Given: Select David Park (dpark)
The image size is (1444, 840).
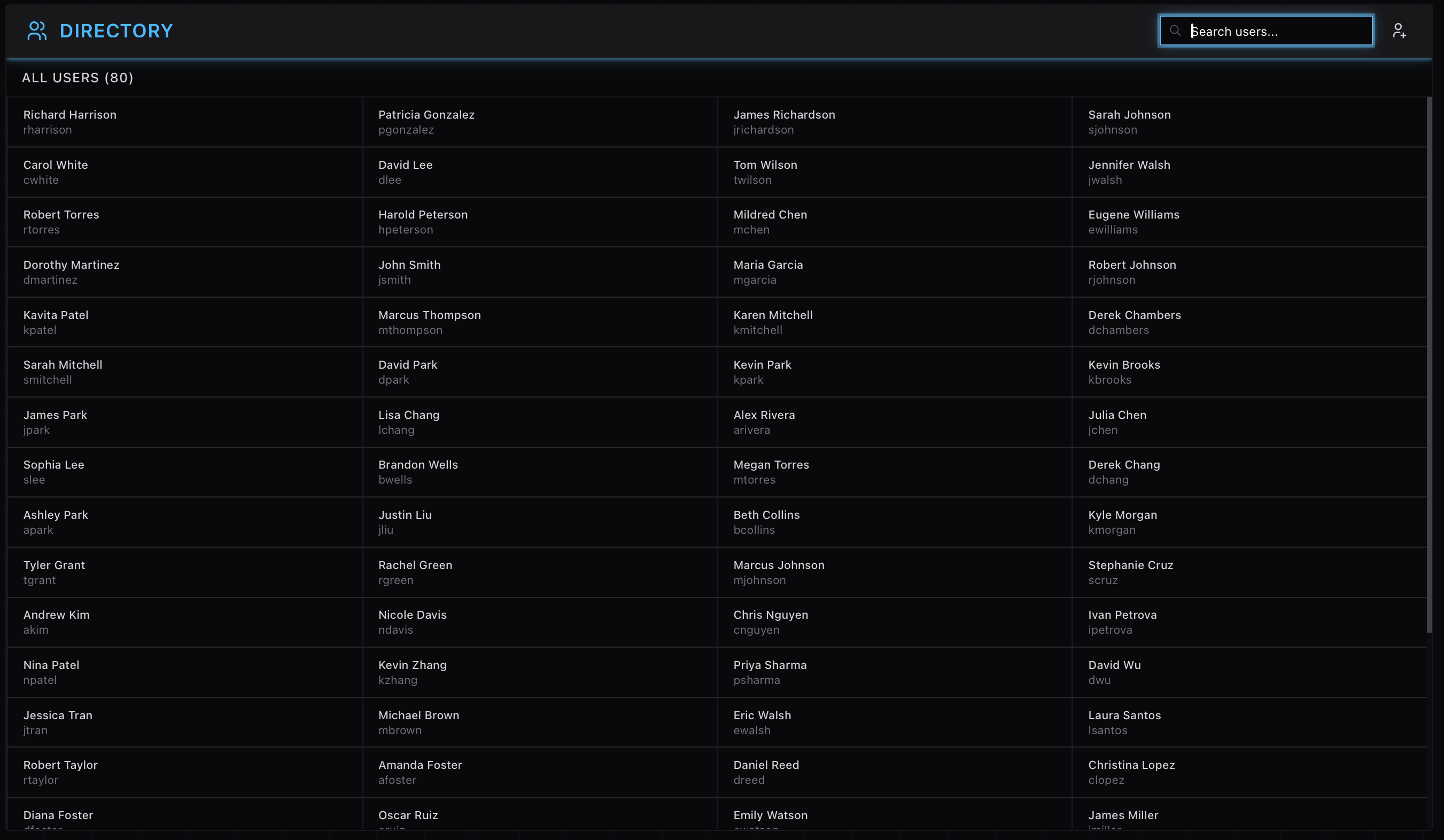Looking at the screenshot, I should (x=540, y=372).
